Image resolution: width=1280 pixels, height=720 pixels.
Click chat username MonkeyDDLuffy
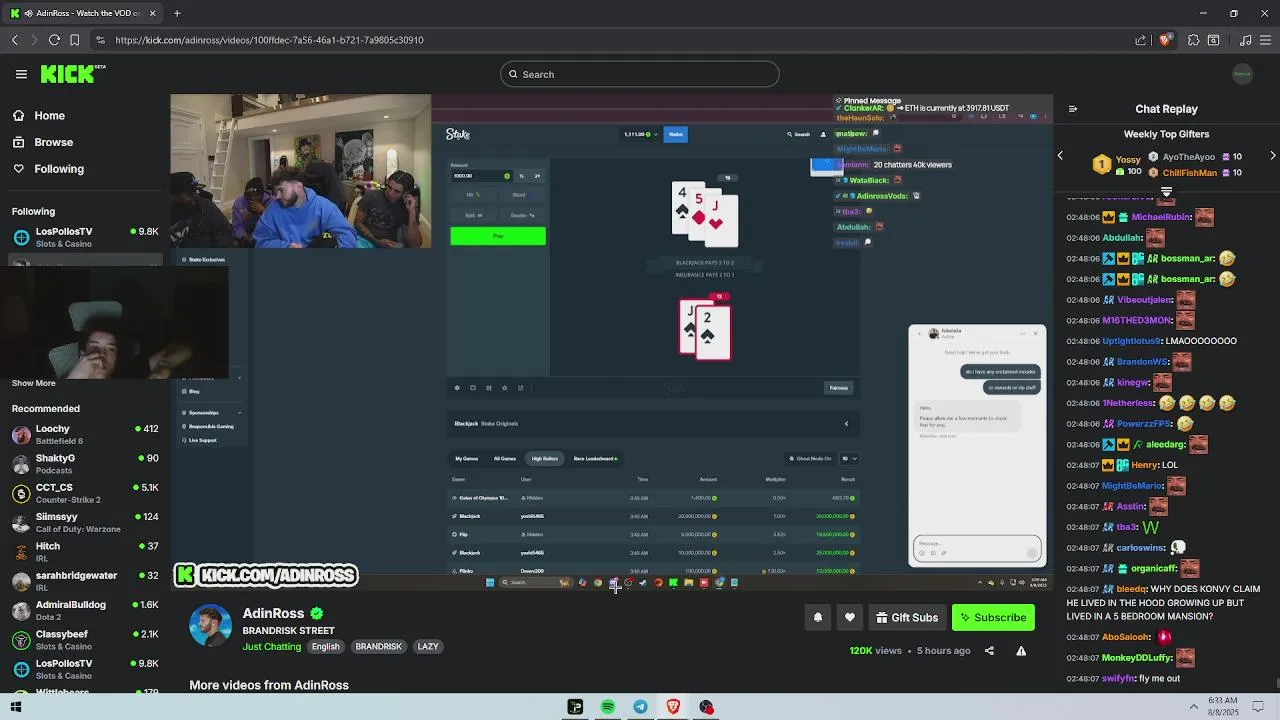click(1135, 658)
